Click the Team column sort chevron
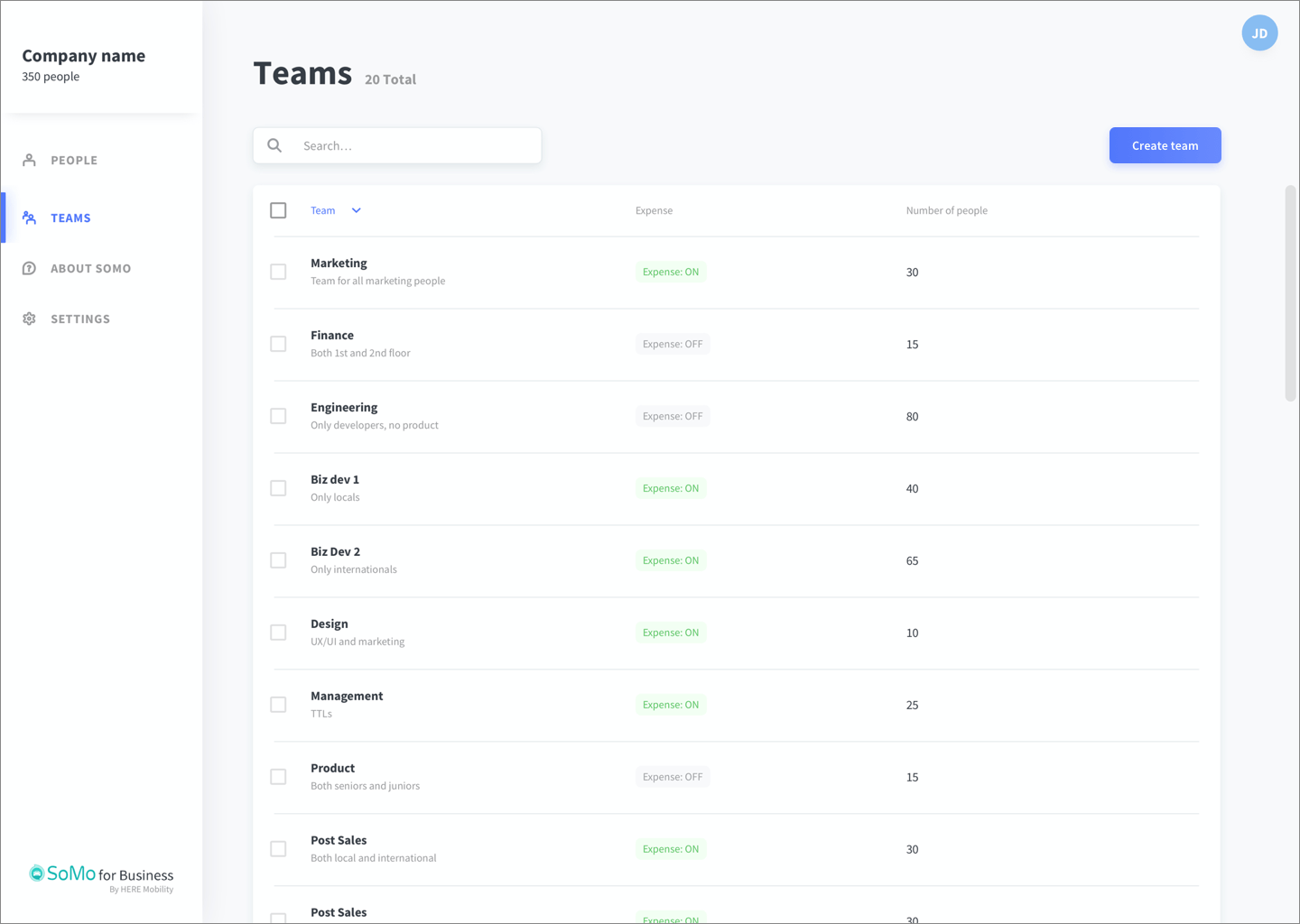 click(x=357, y=210)
